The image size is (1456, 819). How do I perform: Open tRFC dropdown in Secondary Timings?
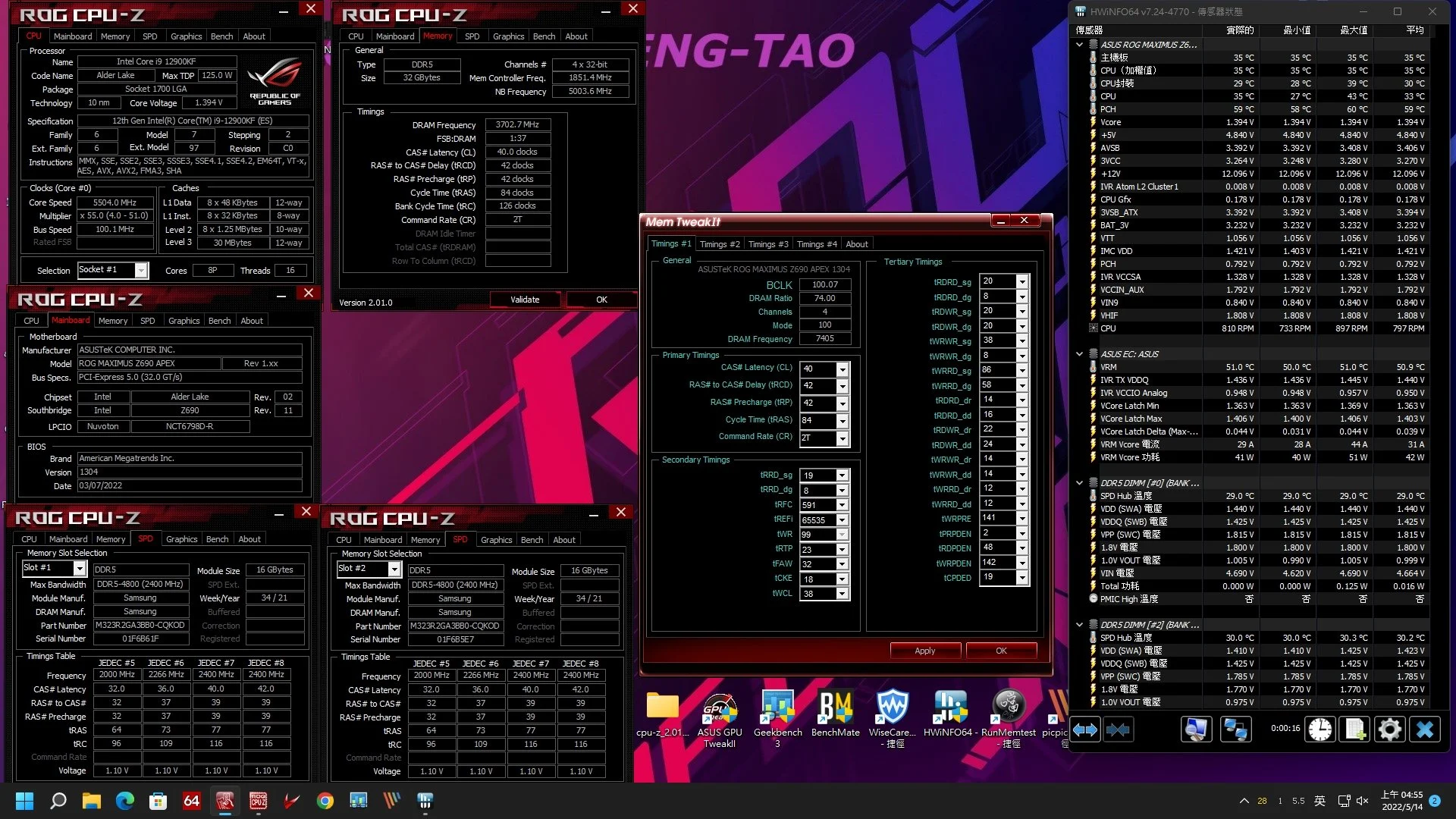coord(842,505)
